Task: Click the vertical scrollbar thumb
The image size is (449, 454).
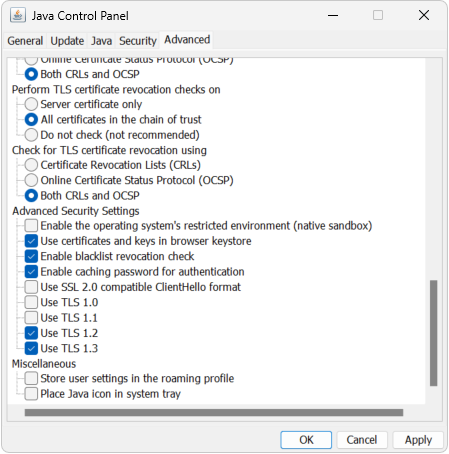Action: coord(433,333)
